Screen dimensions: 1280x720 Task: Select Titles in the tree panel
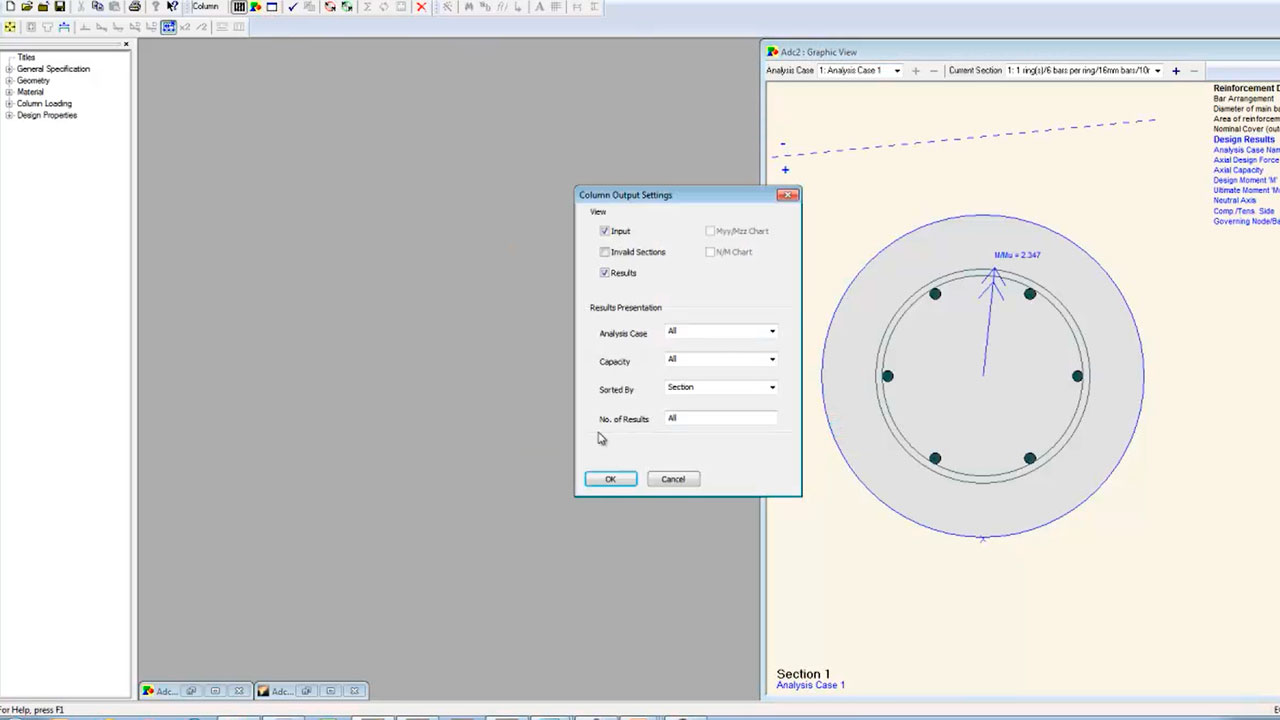pos(26,58)
